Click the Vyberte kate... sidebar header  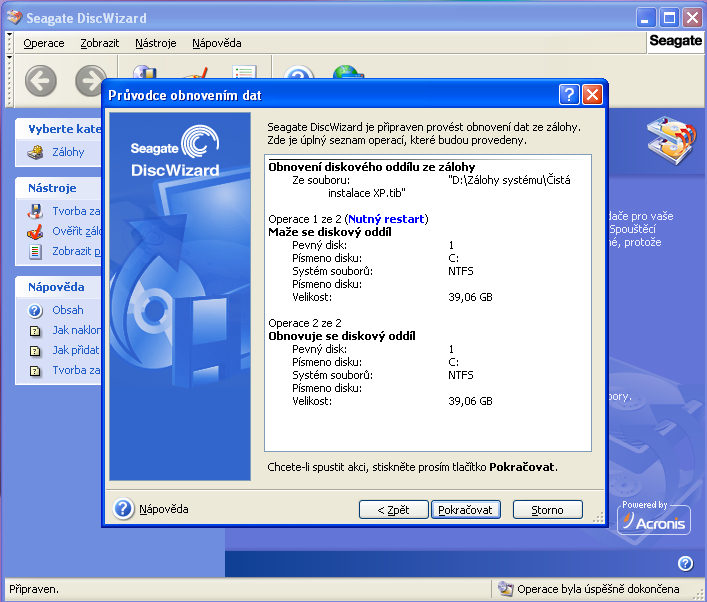point(65,129)
